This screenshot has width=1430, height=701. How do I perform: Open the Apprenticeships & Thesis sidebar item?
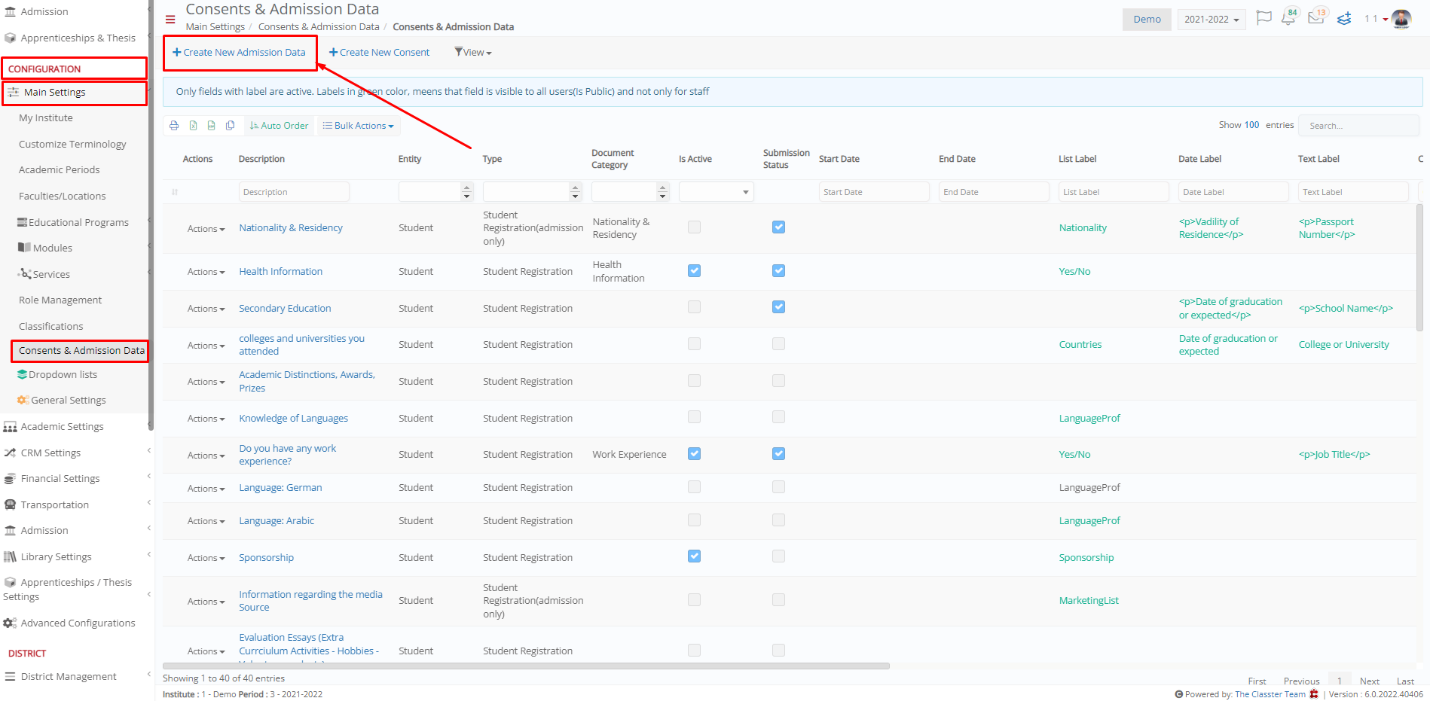[x=70, y=38]
